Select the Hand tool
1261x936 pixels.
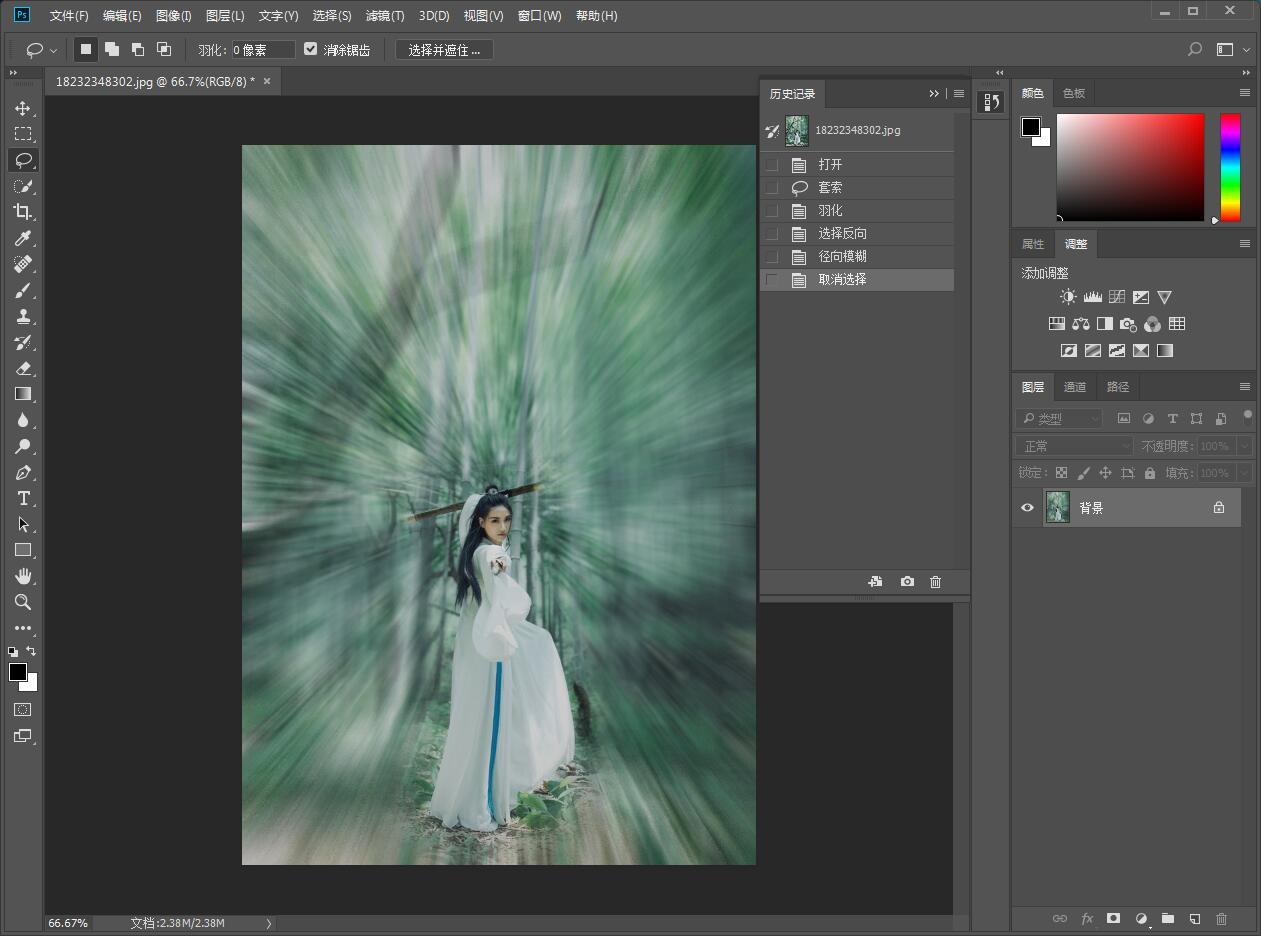23,576
